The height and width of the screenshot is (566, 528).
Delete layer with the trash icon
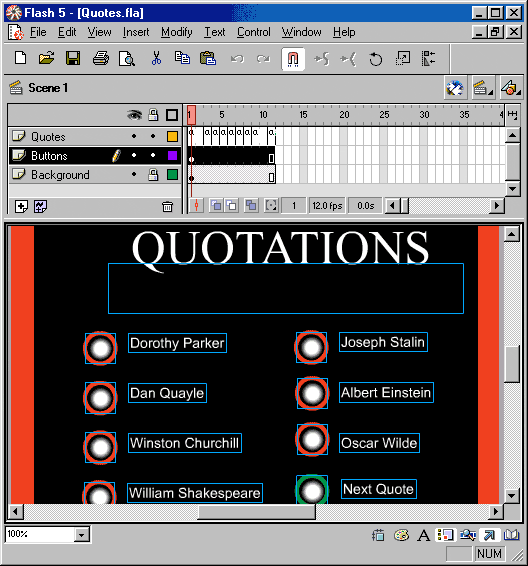click(167, 207)
